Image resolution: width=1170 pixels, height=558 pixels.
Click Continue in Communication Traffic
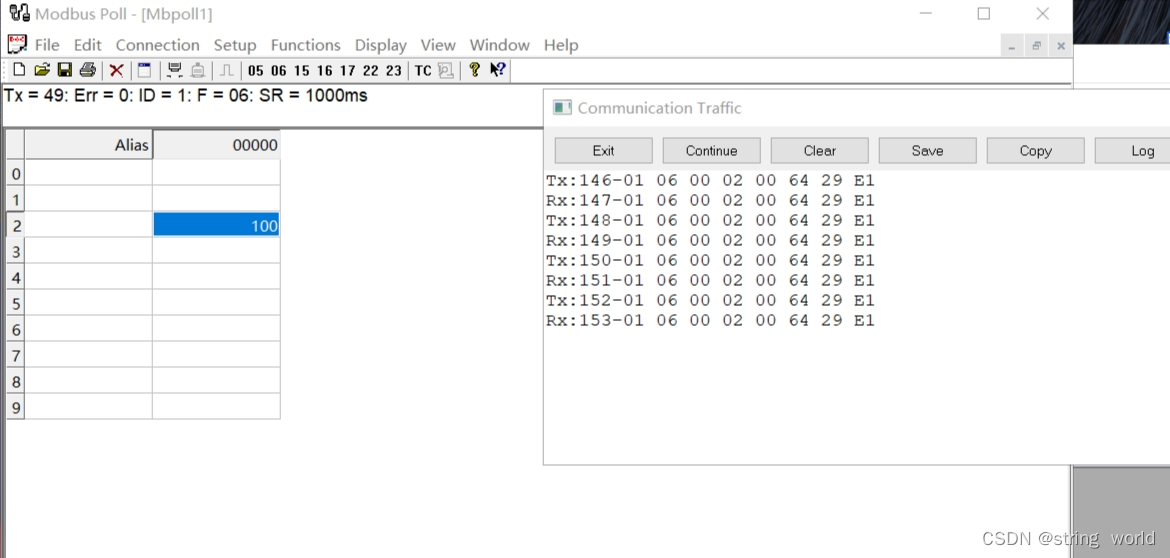[711, 151]
